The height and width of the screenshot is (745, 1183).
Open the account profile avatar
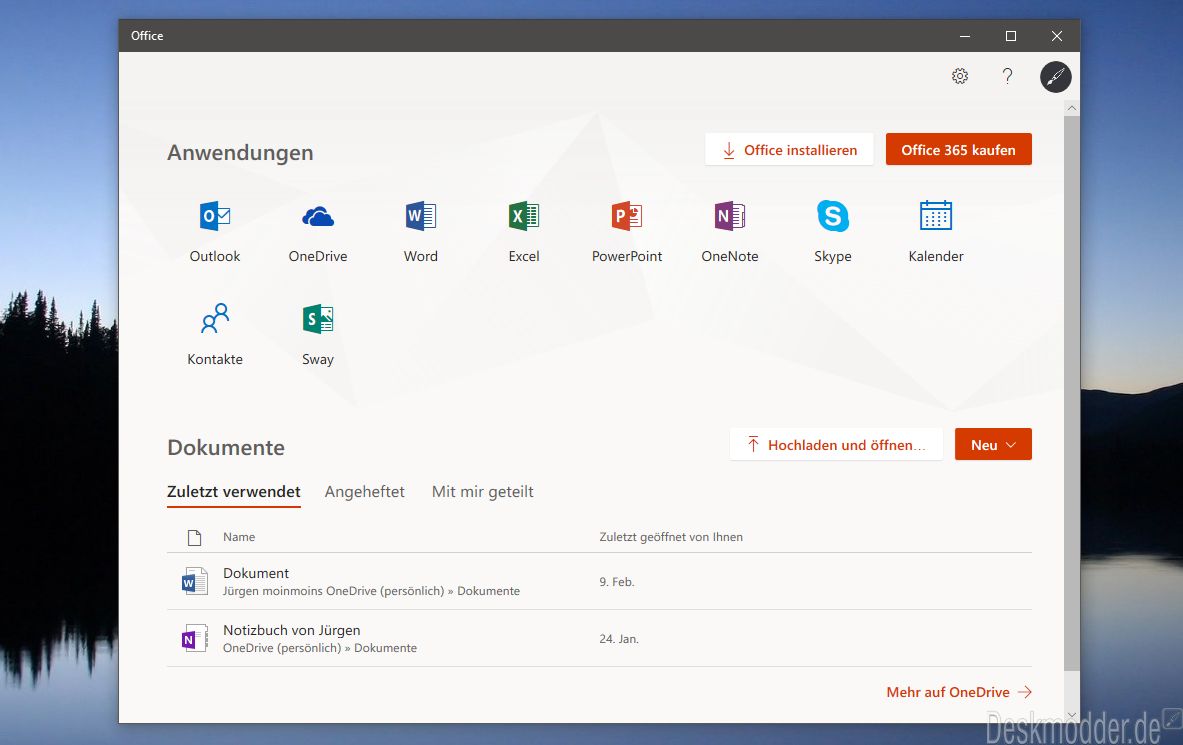1055,77
